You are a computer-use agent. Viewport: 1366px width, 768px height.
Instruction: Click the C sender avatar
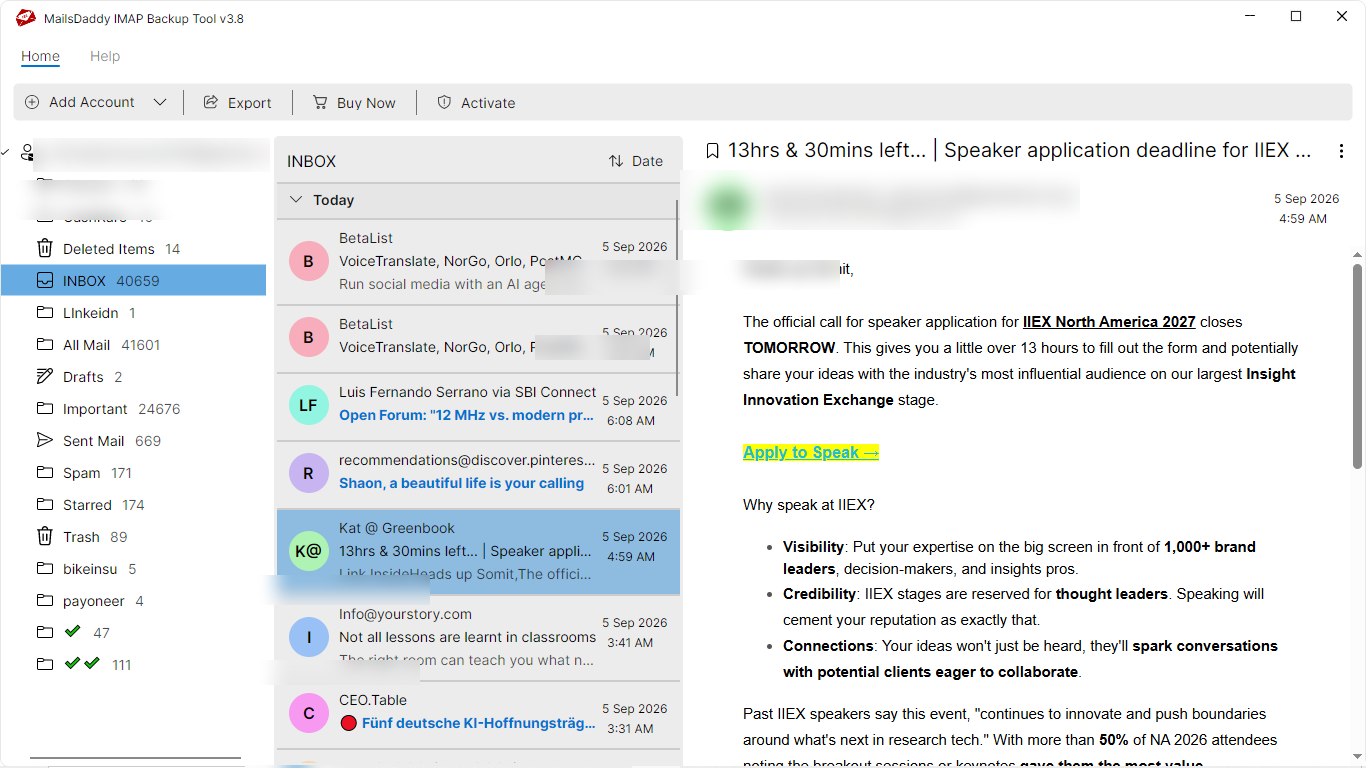pyautogui.click(x=308, y=713)
